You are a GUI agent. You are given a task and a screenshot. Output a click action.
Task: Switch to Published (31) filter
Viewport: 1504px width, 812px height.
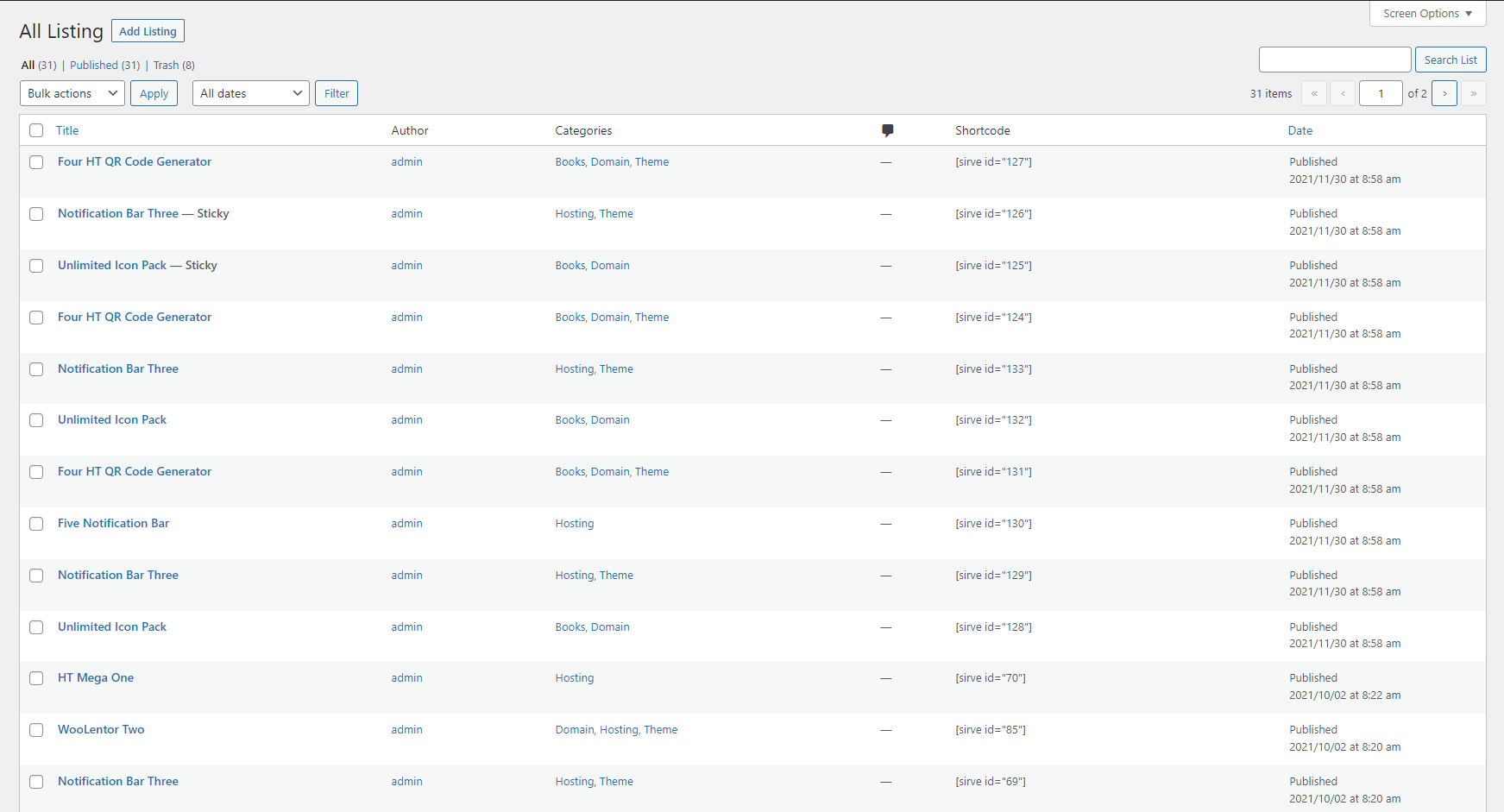[x=104, y=65]
